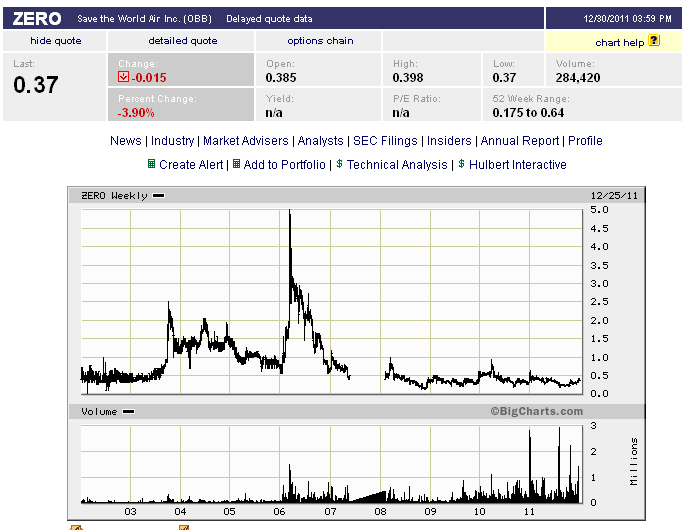This screenshot has width=682, height=530.
Task: Click the Volume chart legend label
Action: click(99, 411)
